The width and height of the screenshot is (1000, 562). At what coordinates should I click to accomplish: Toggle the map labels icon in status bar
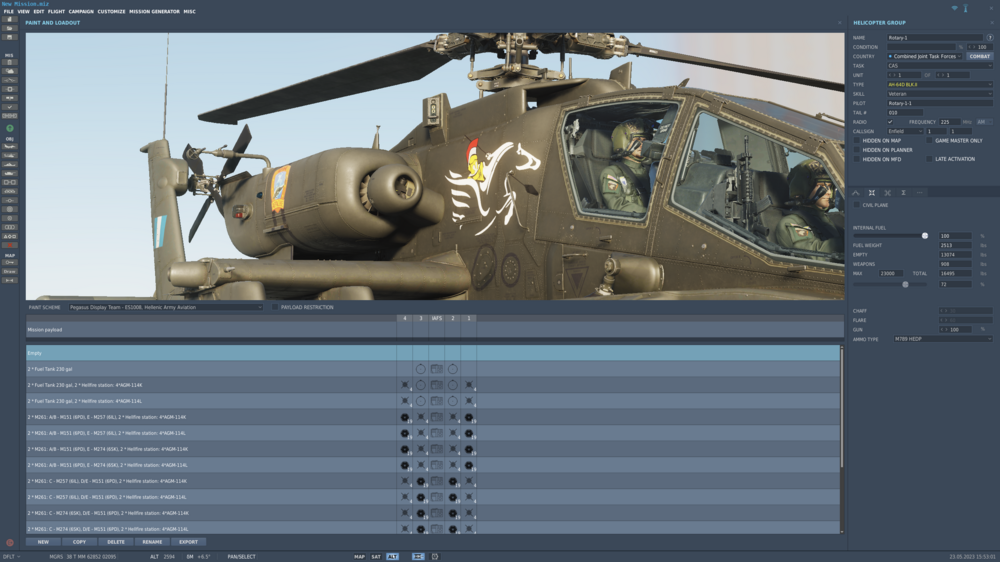[418, 557]
